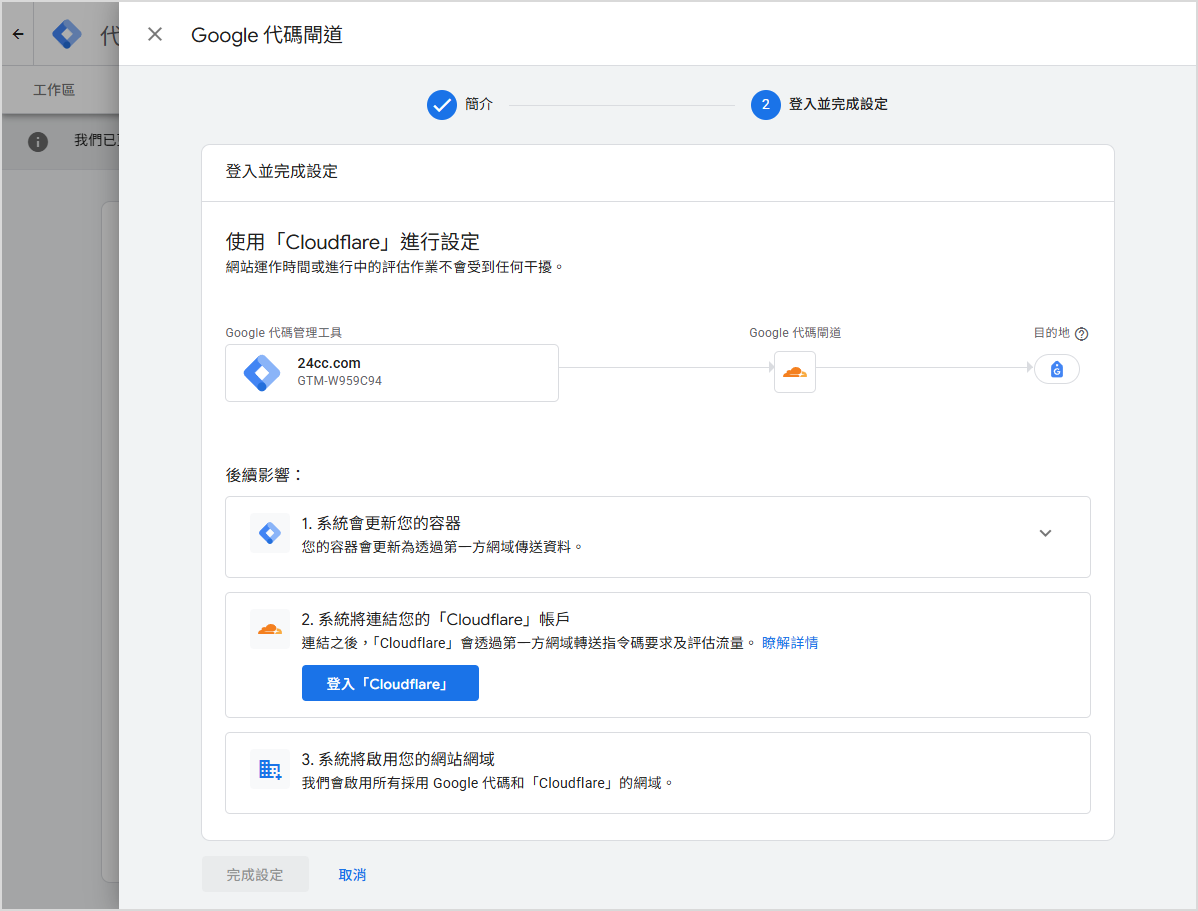Open the 瞭解詳情 link
Screen dimensions: 1198x911
click(790, 644)
